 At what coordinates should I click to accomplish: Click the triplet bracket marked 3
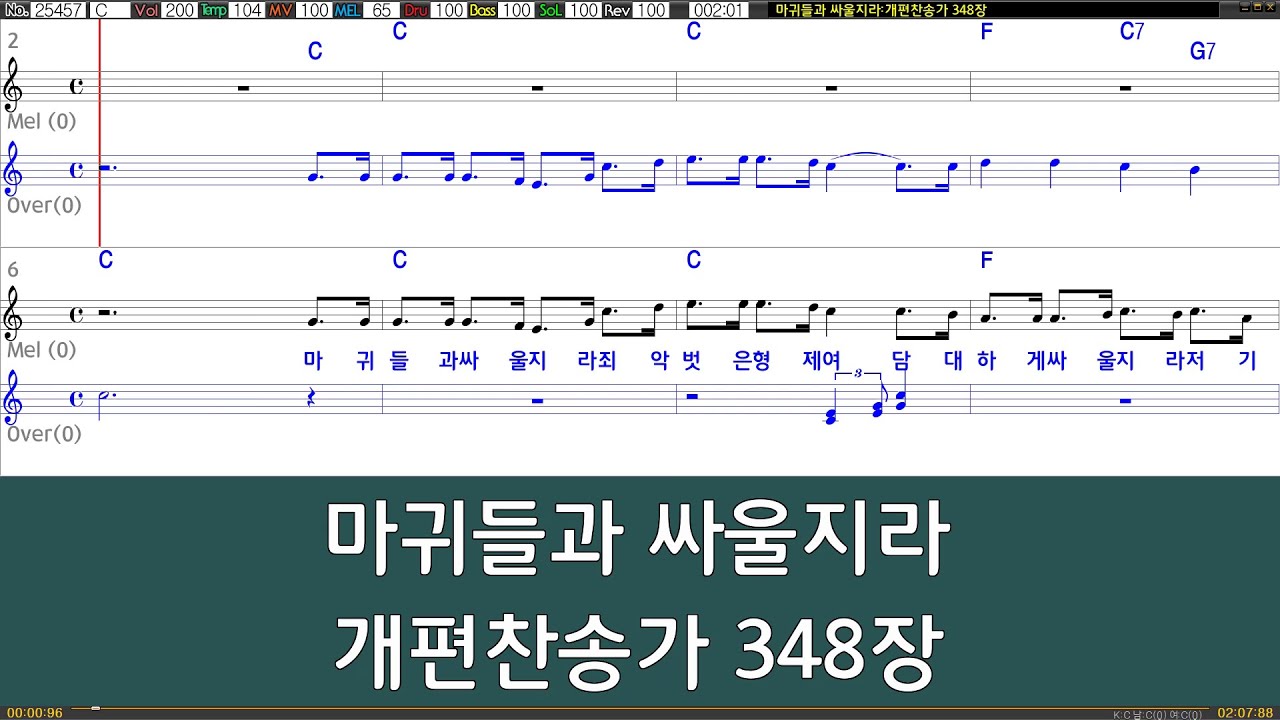[x=859, y=375]
